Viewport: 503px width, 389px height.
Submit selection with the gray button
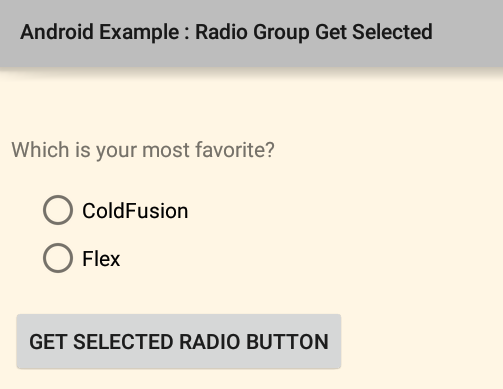(x=179, y=341)
